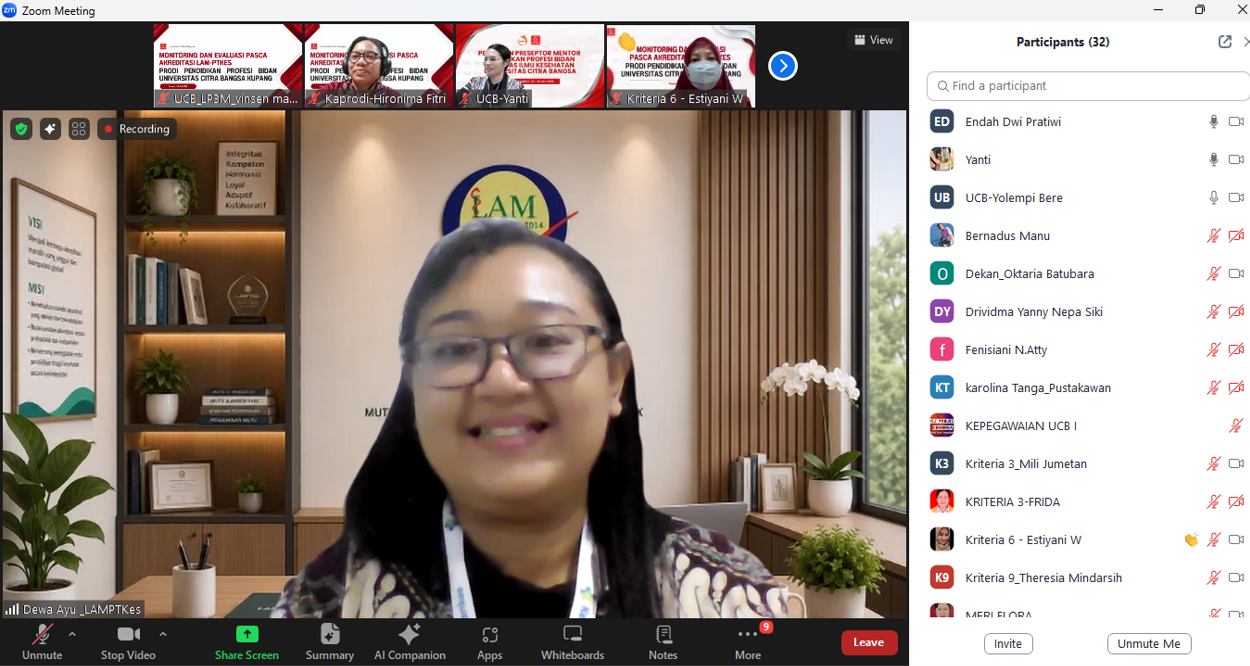Select participant Kriteria 9_Theresia Mindarsih
Viewport: 1250px width, 666px height.
1088,578
